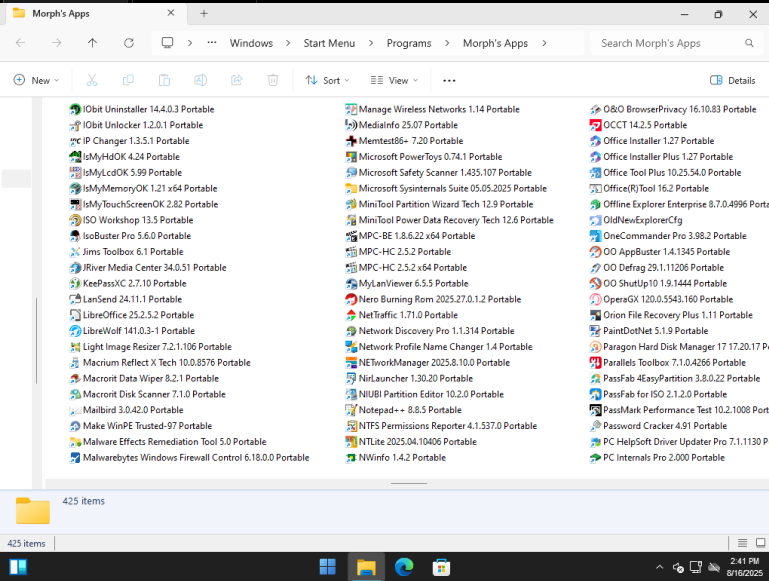The width and height of the screenshot is (769, 581).
Task: Select the PaintDotNet 5.1.9 icon
Action: pyautogui.click(x=595, y=331)
